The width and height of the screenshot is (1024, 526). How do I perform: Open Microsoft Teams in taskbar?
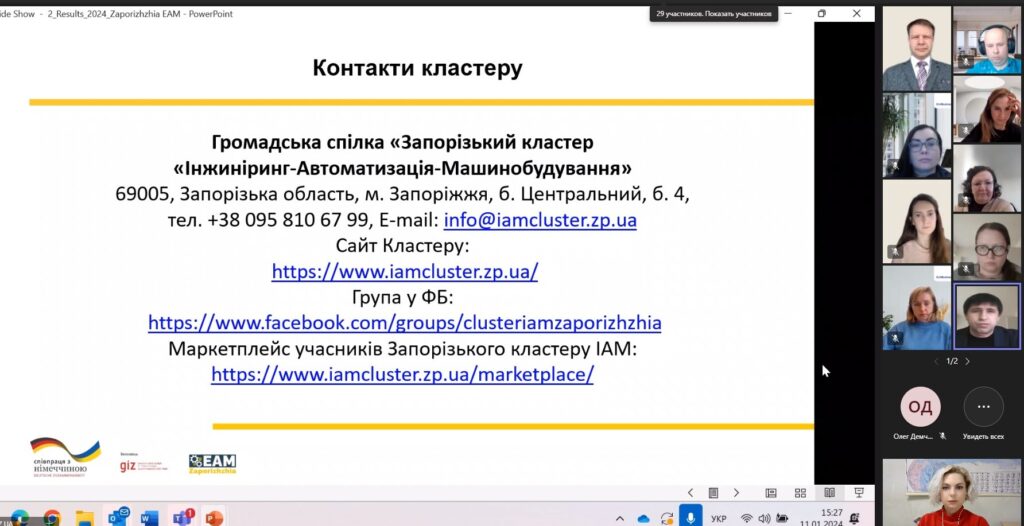point(182,518)
